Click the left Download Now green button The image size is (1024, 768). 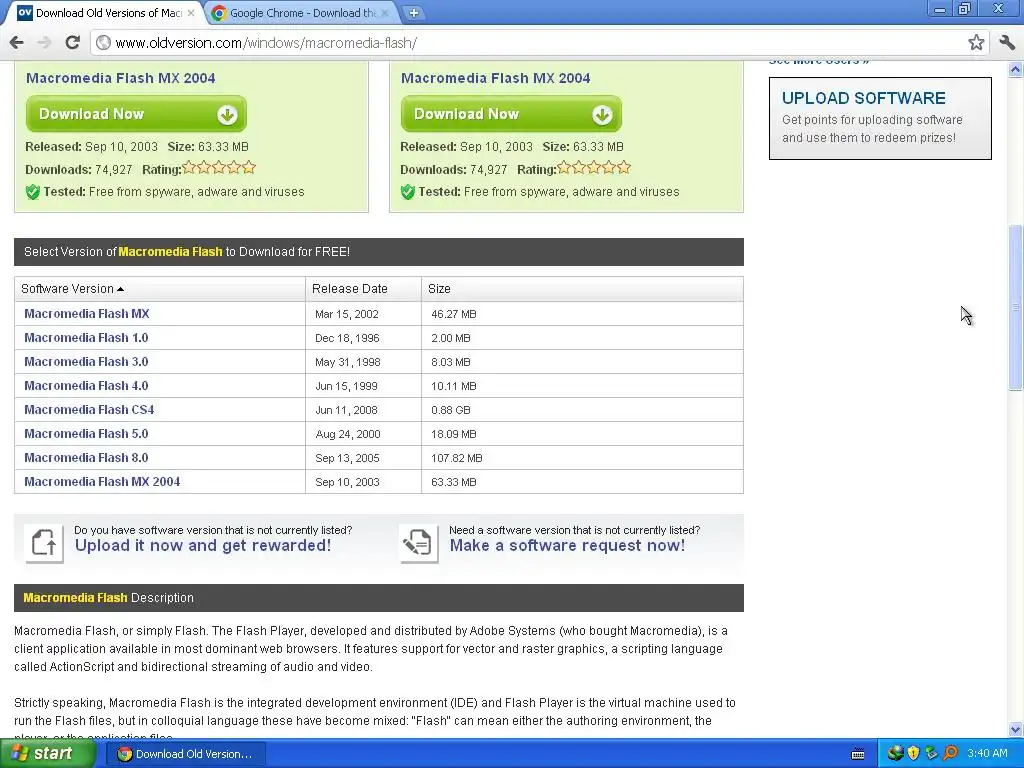[136, 114]
